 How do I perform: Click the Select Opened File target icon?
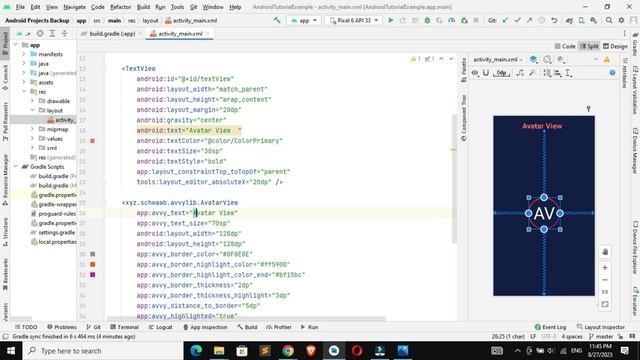click(x=40, y=33)
